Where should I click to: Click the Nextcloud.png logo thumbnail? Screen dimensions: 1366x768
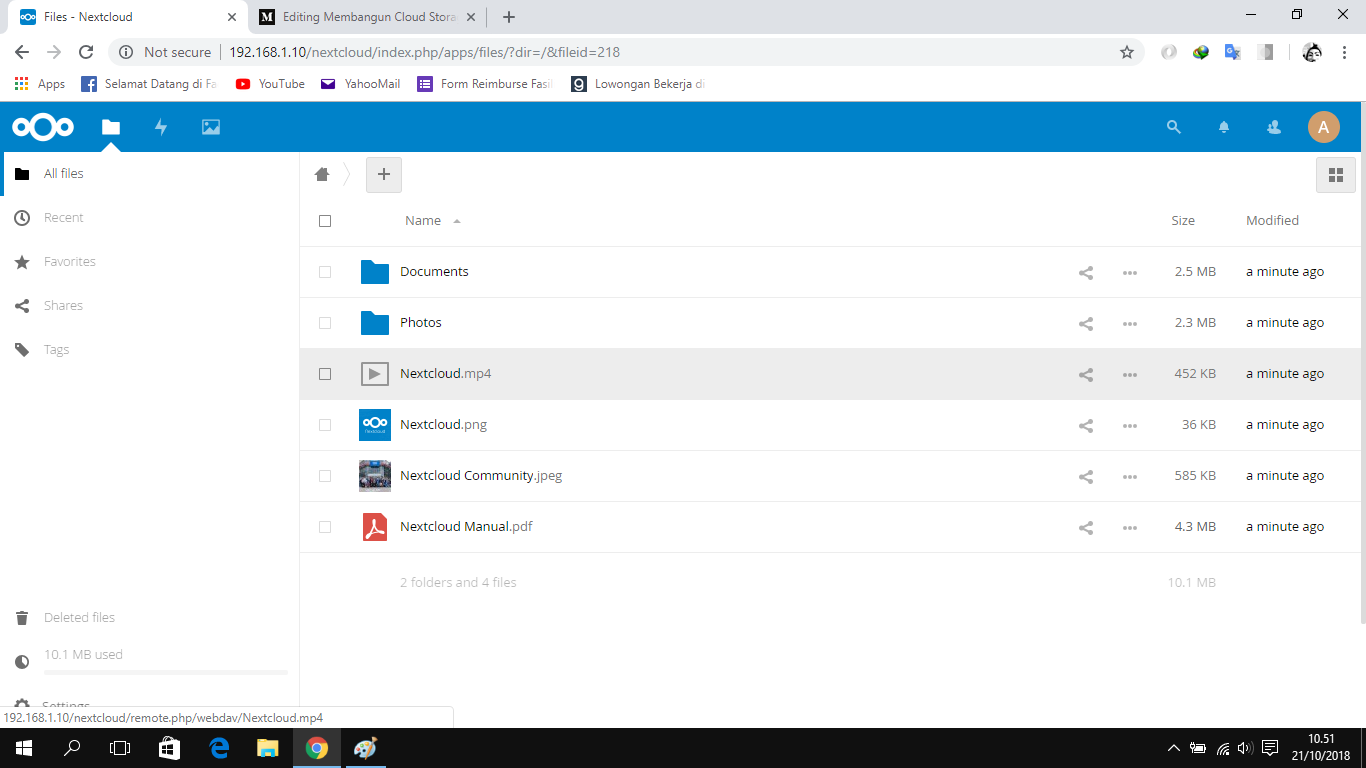(x=375, y=425)
